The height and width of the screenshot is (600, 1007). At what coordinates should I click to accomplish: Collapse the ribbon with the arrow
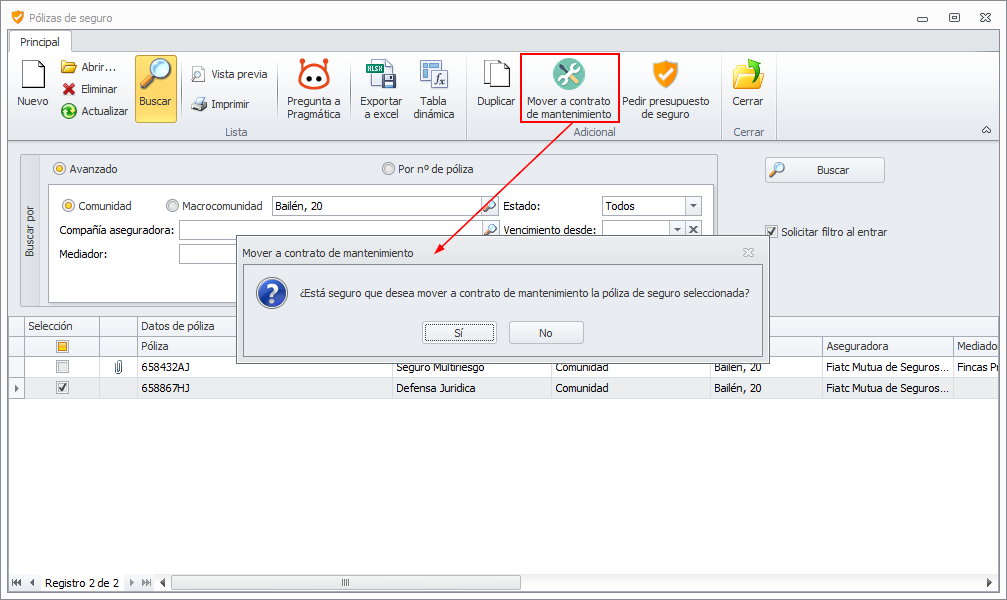point(986,130)
